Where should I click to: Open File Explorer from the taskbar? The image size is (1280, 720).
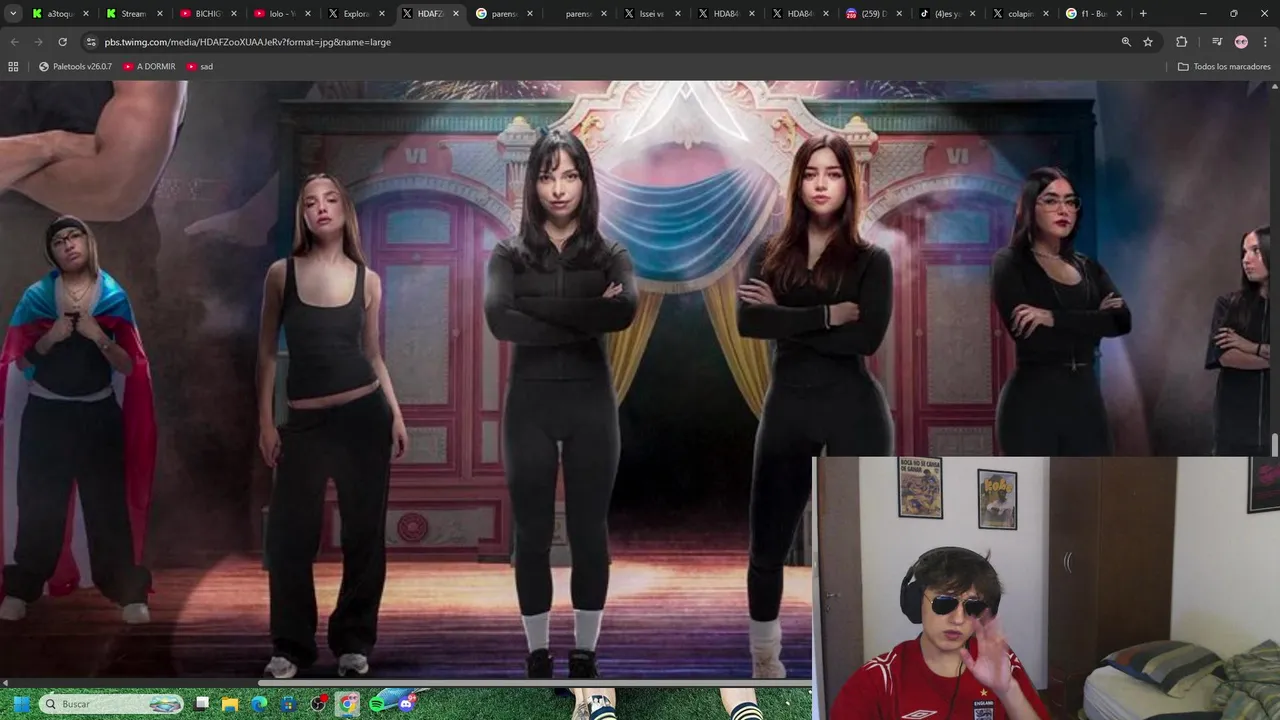[231, 704]
